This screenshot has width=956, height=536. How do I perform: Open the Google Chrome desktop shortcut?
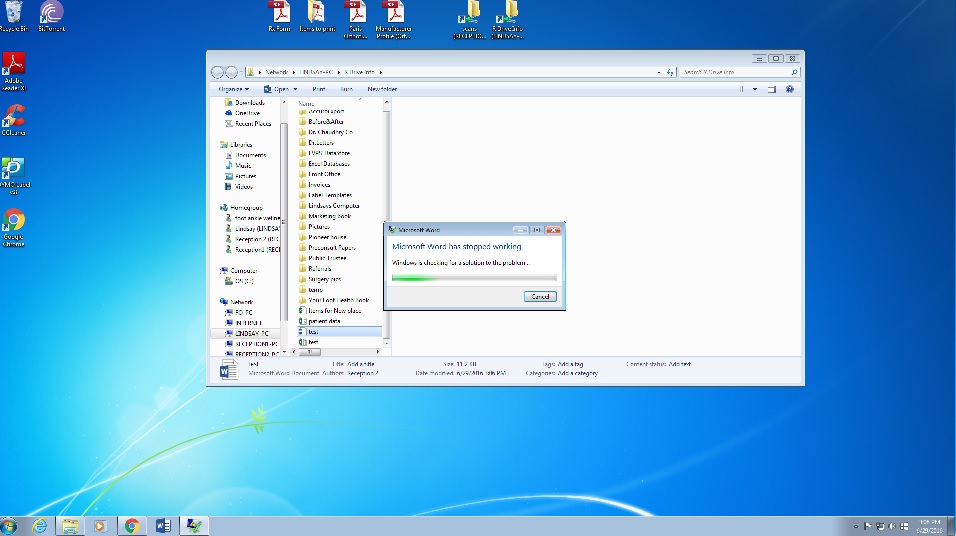pyautogui.click(x=13, y=228)
